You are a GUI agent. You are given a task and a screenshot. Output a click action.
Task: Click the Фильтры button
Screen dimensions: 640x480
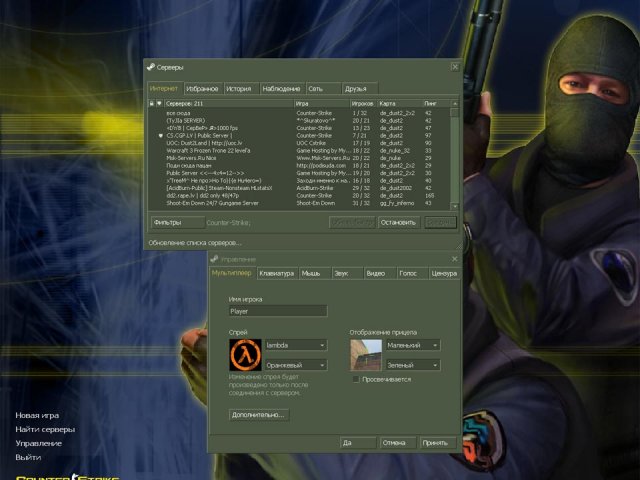click(x=178, y=222)
